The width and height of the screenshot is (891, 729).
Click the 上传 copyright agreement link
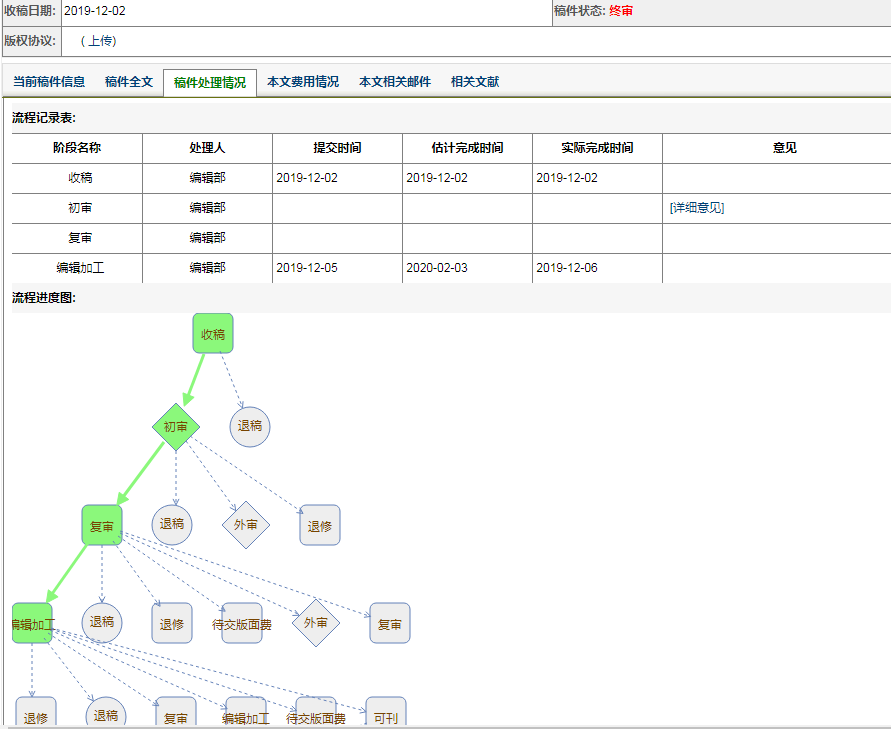[98, 41]
